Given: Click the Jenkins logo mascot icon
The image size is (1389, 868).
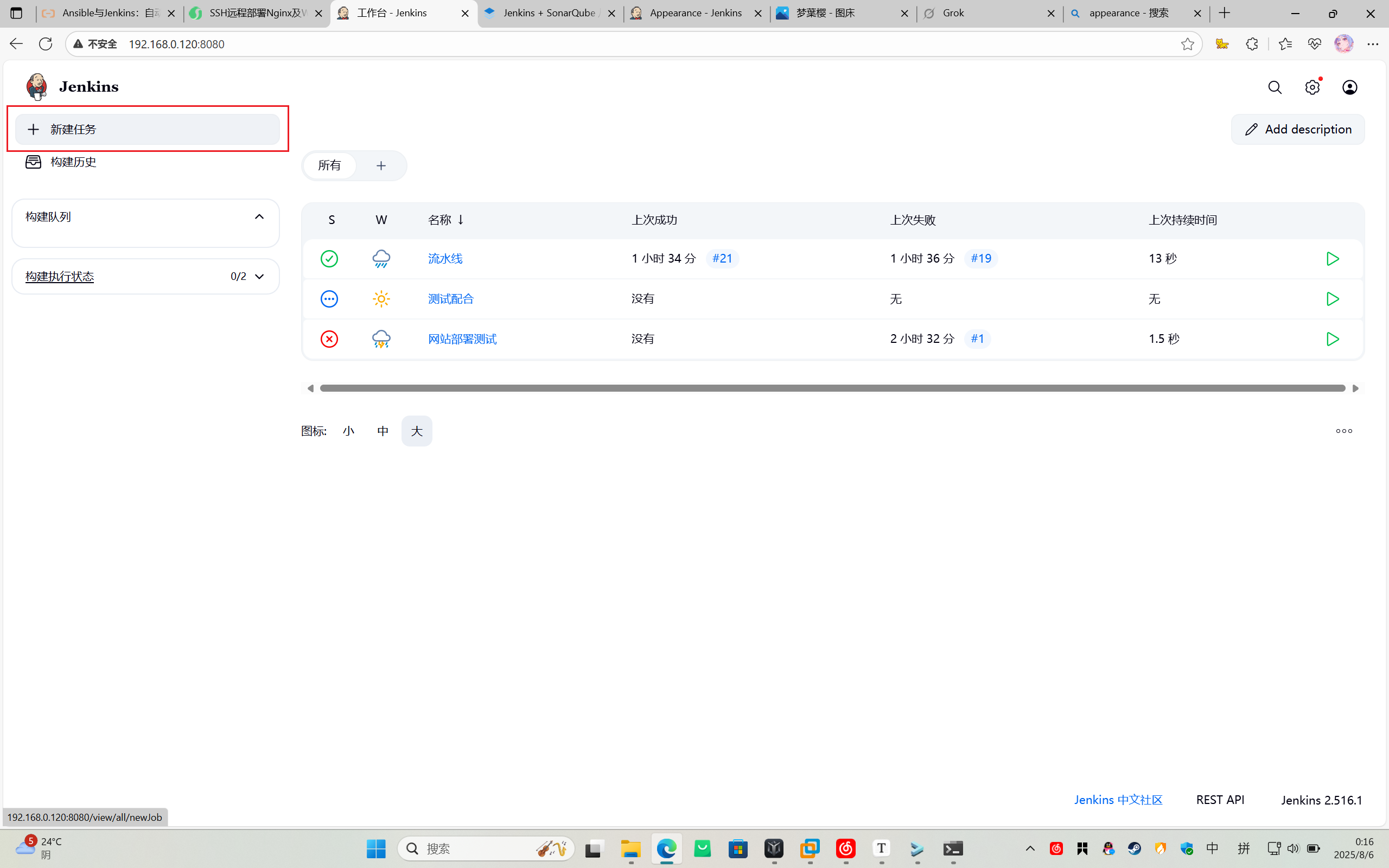Looking at the screenshot, I should [36, 87].
